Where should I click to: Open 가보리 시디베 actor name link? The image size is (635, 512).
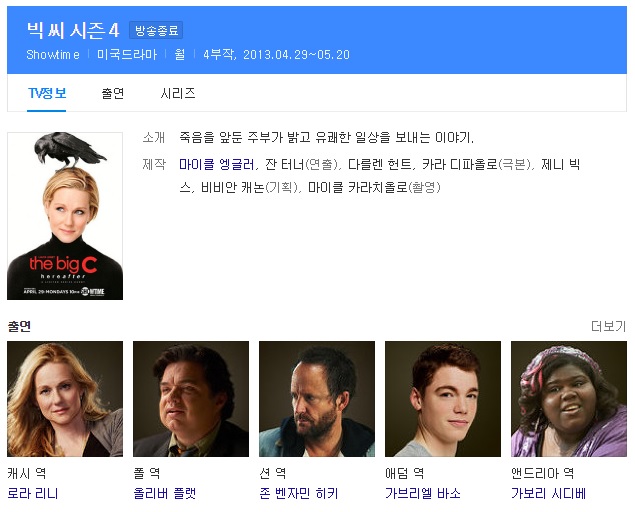click(x=549, y=493)
